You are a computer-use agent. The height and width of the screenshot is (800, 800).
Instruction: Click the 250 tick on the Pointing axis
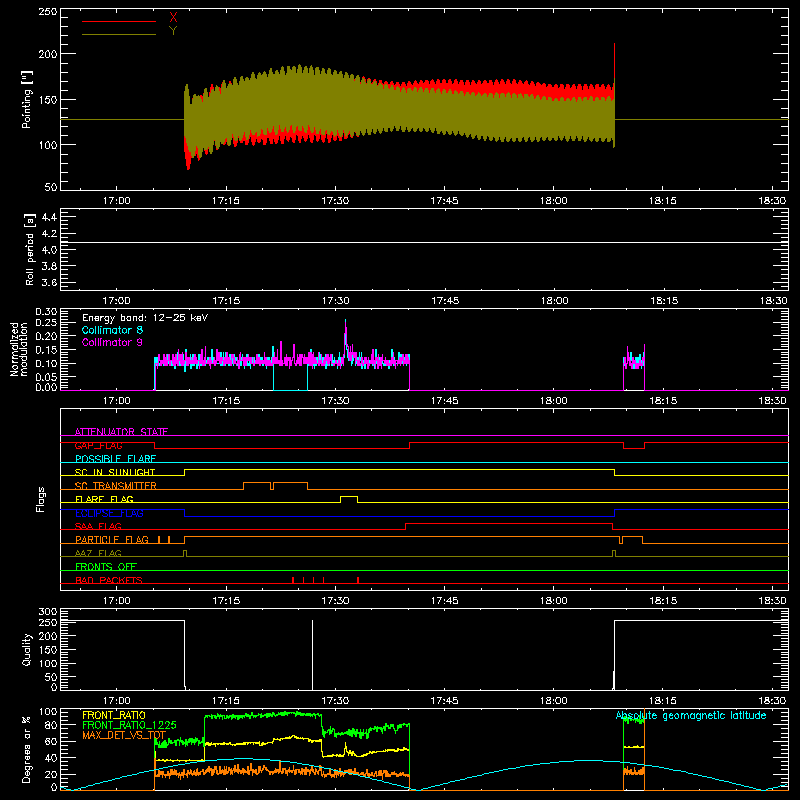click(48, 12)
